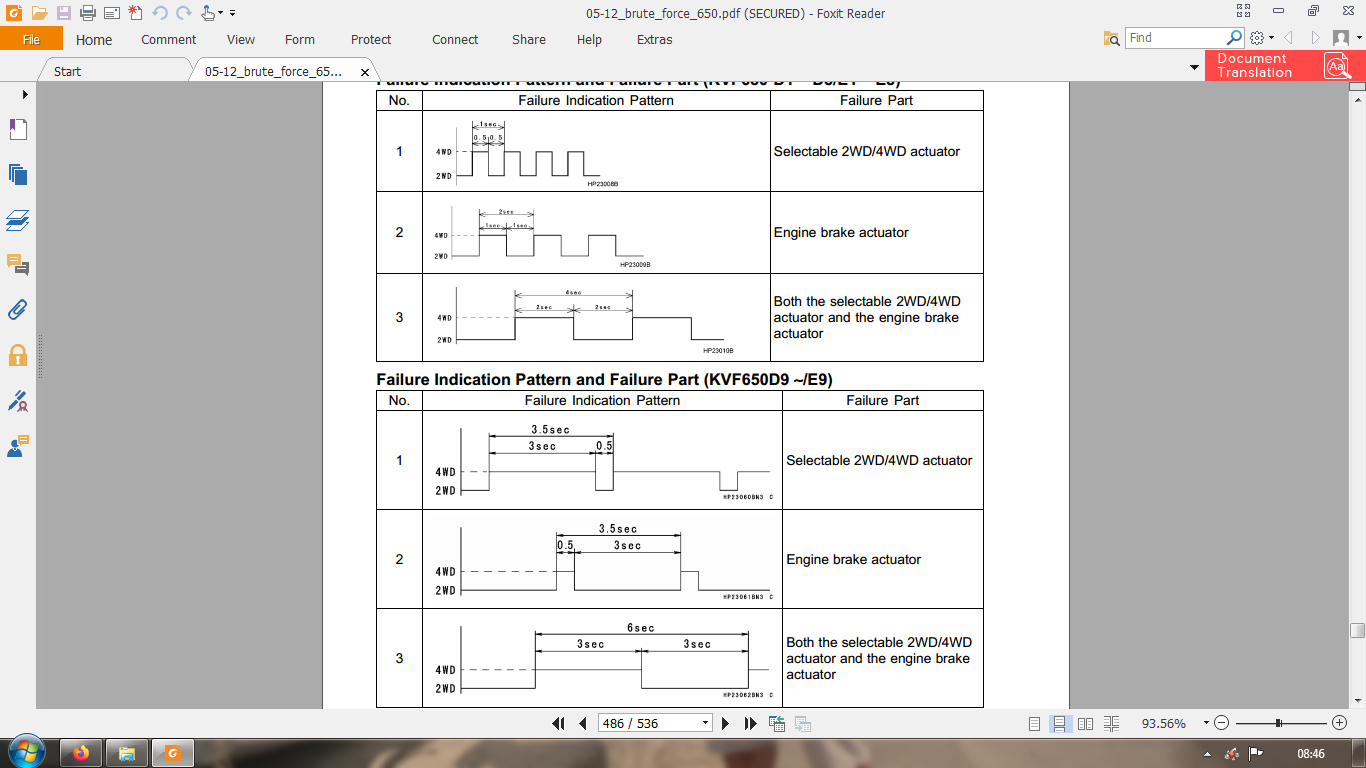Switch to the Home ribbon tab
This screenshot has width=1366, height=768.
point(94,40)
